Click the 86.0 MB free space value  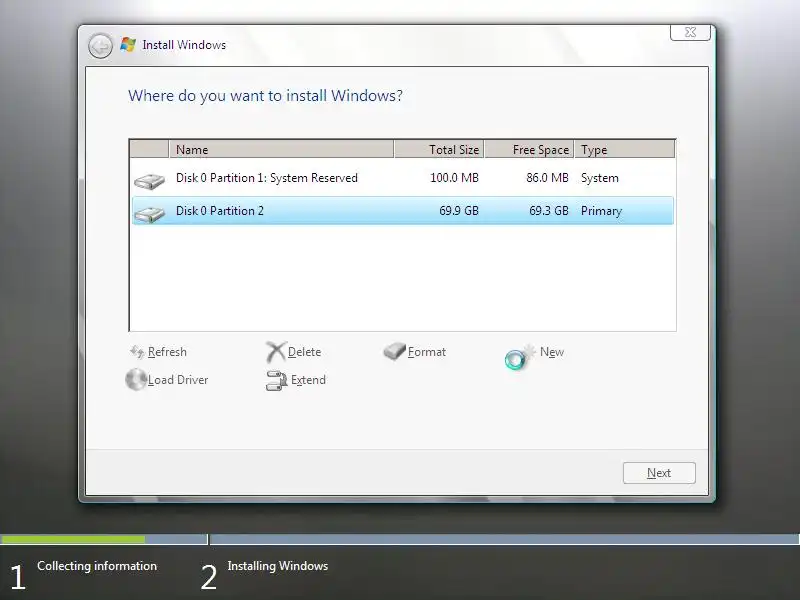click(547, 178)
